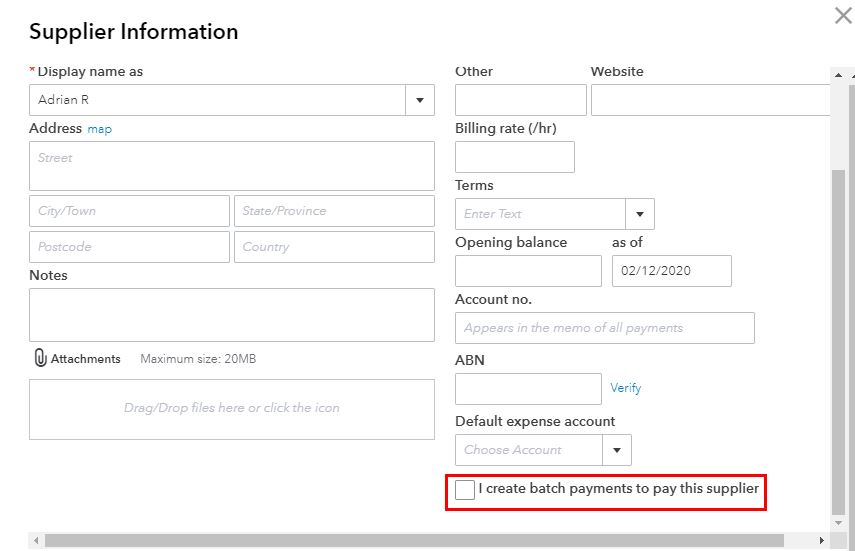Screen dimensions: 855x551
Task: Click the vertical scrollbar up arrow
Action: 838,75
